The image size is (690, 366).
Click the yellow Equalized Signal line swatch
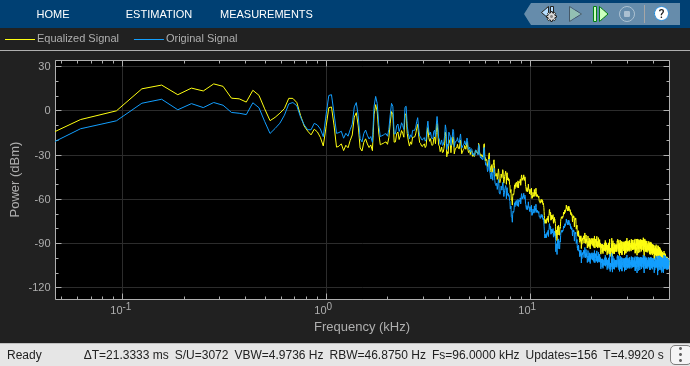point(20,39)
